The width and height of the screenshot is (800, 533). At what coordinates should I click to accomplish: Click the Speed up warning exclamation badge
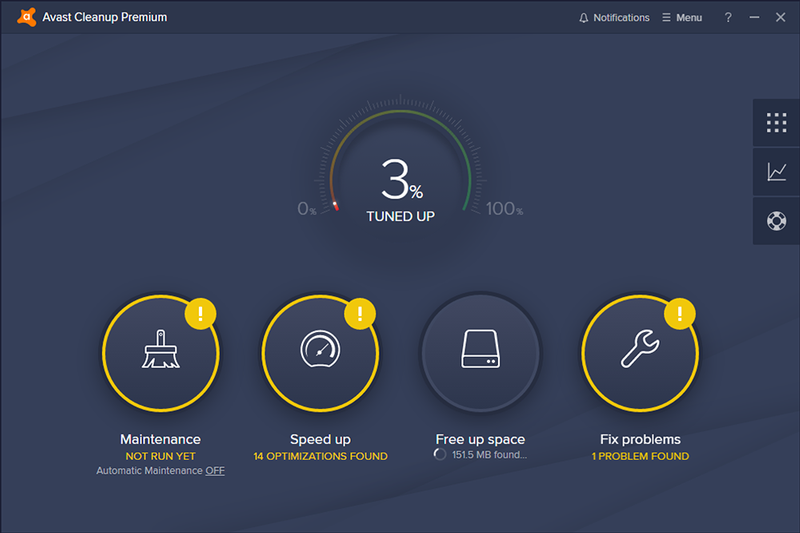(x=360, y=314)
